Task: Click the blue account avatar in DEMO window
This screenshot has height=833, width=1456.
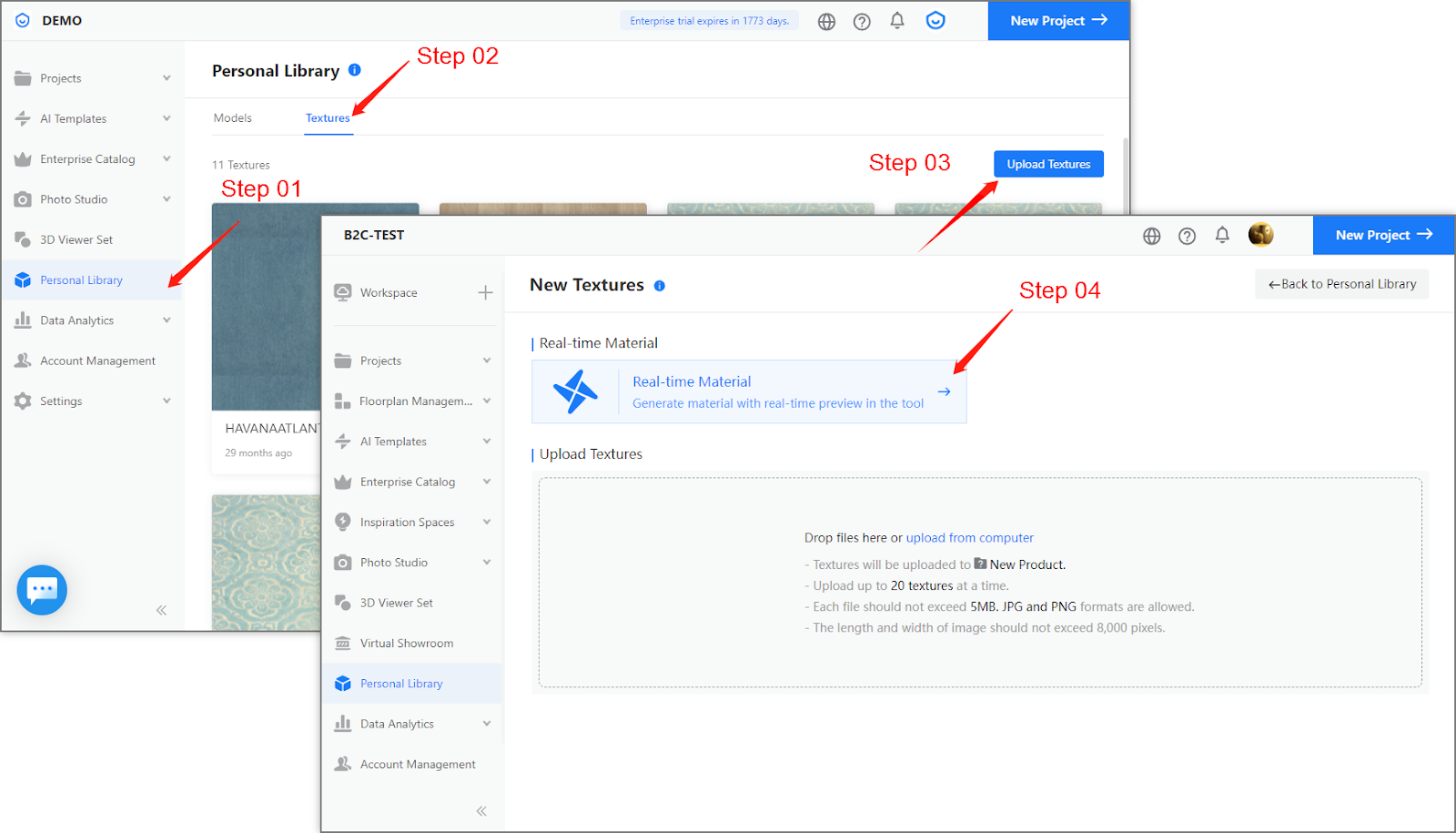Action: pyautogui.click(x=935, y=21)
